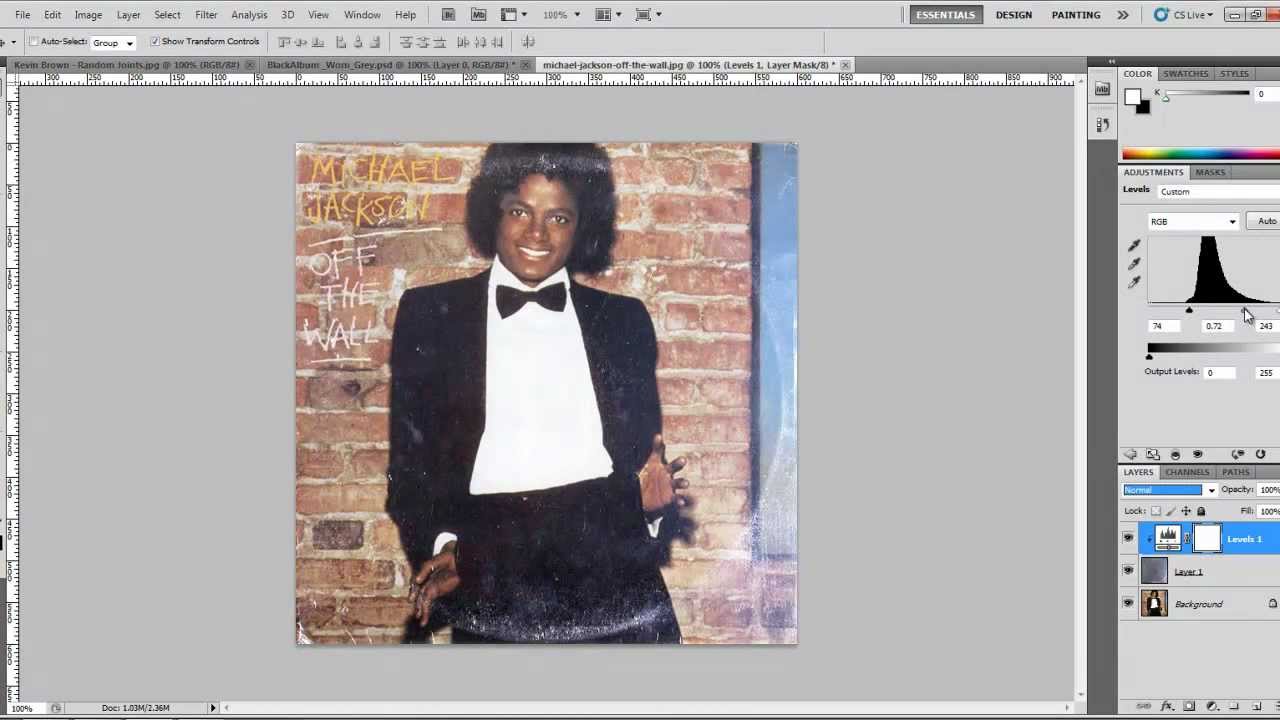Create a new layer icon
Screen dimensions: 1280x720
pyautogui.click(x=1255, y=707)
